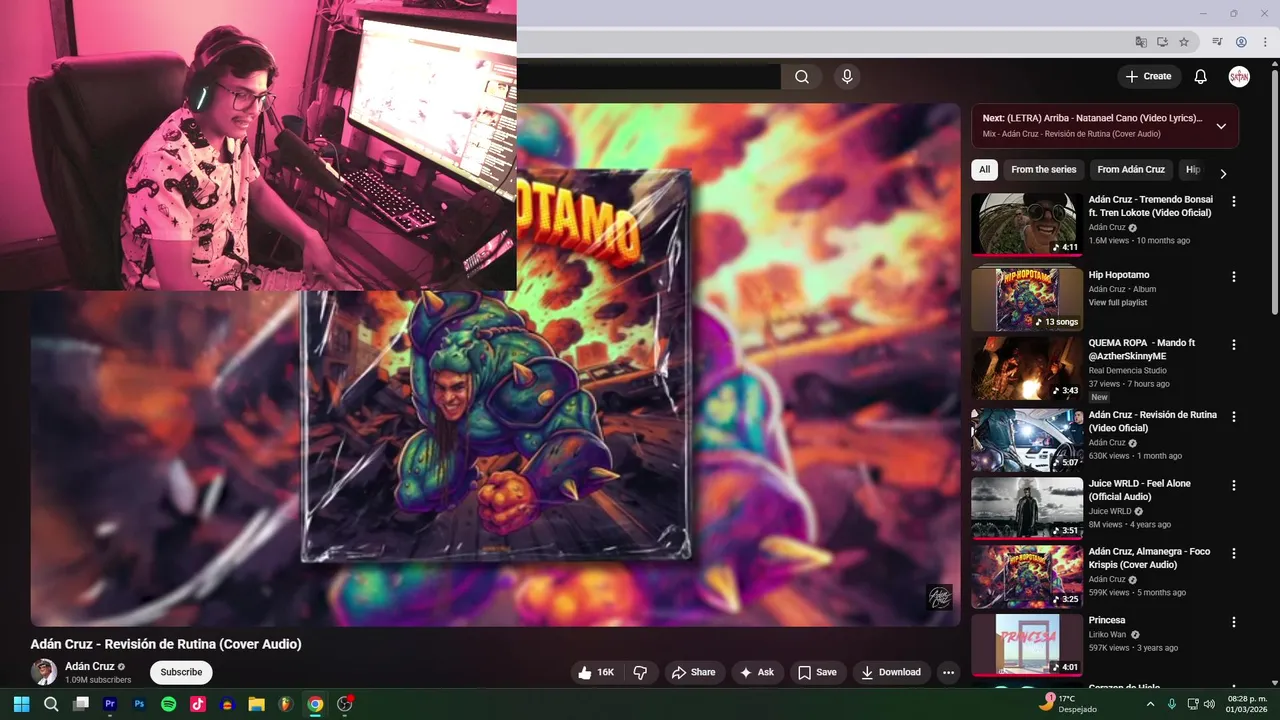Select the All filter chip
1280x720 pixels.
point(985,170)
